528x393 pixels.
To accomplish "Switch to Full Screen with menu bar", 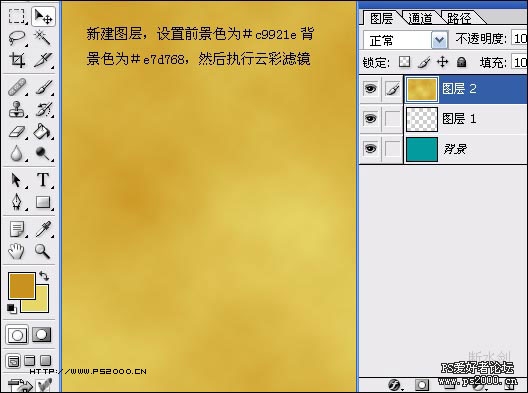I will 30,361.
